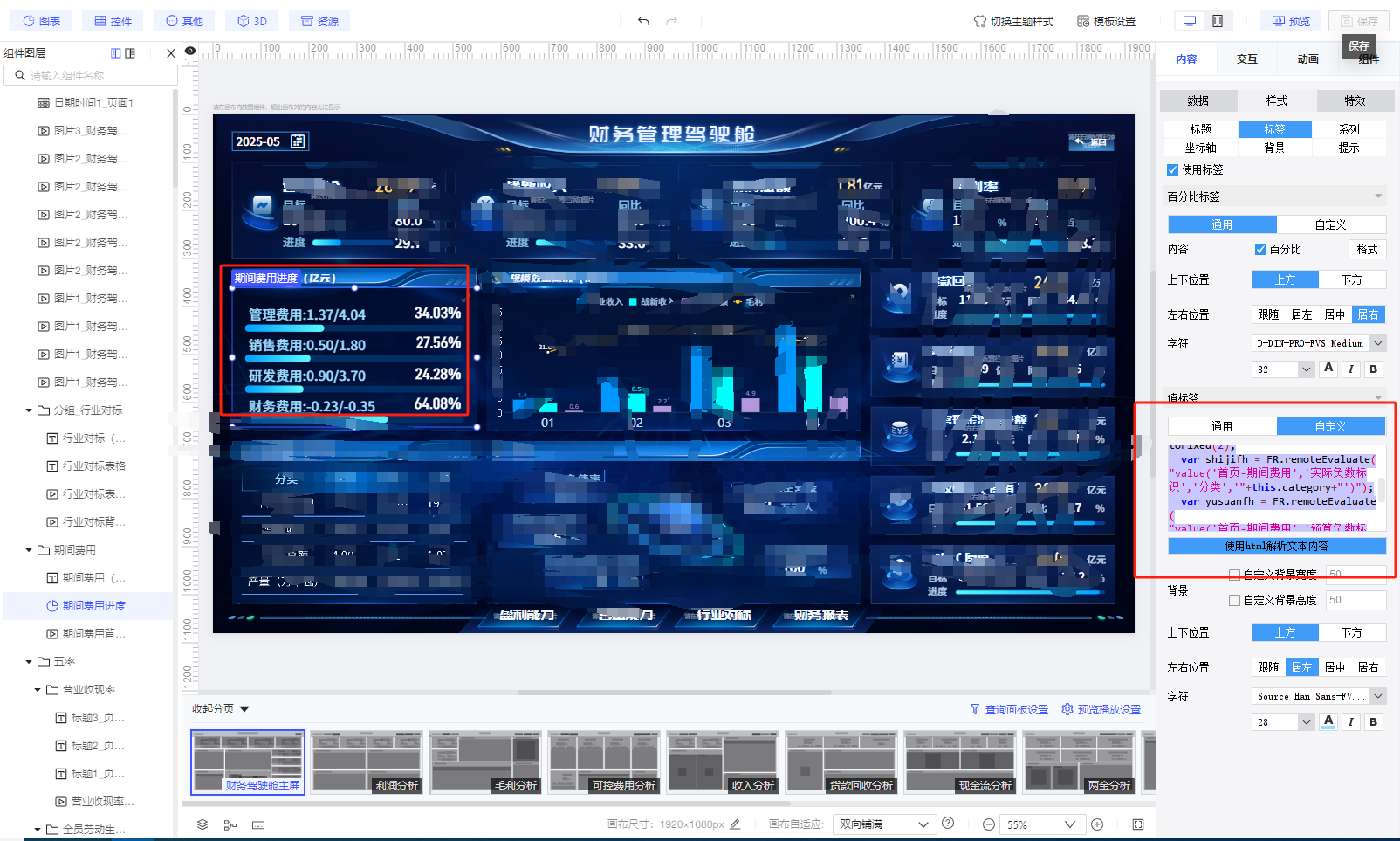
Task: Undo the last action
Action: [x=643, y=21]
